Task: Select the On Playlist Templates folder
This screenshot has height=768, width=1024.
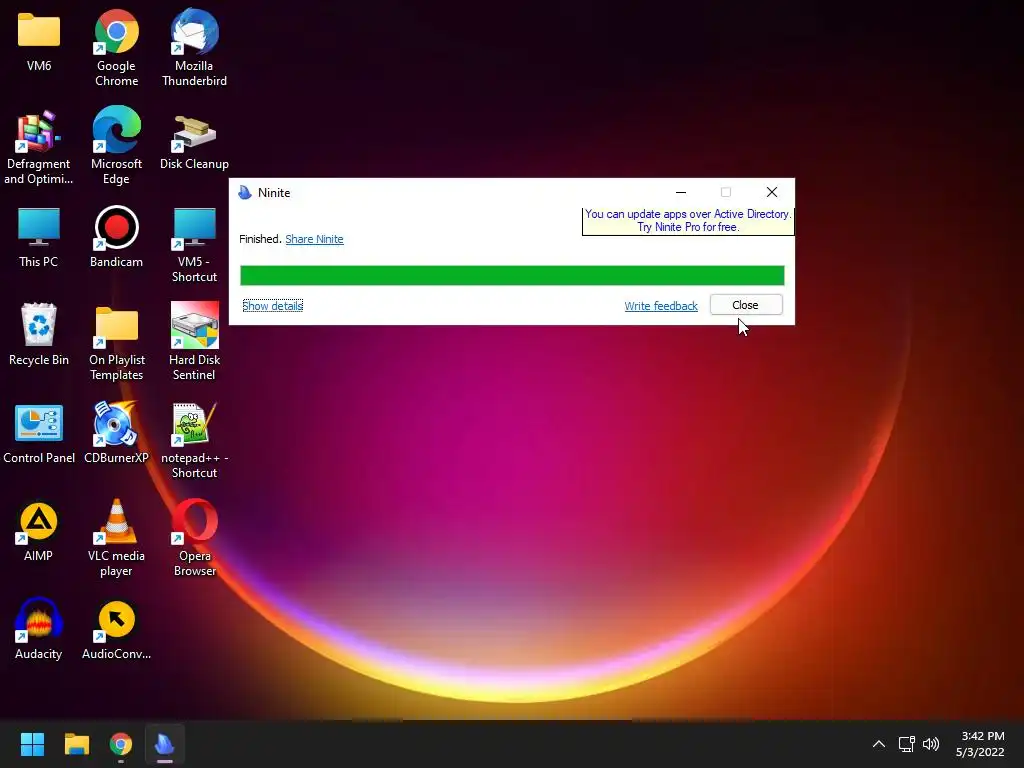Action: click(x=116, y=325)
